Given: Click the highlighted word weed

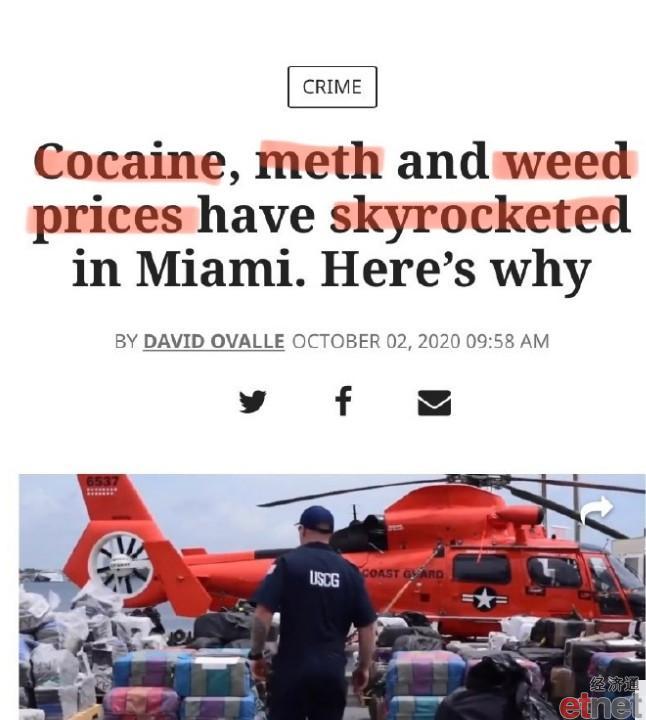Looking at the screenshot, I should pos(567,160).
